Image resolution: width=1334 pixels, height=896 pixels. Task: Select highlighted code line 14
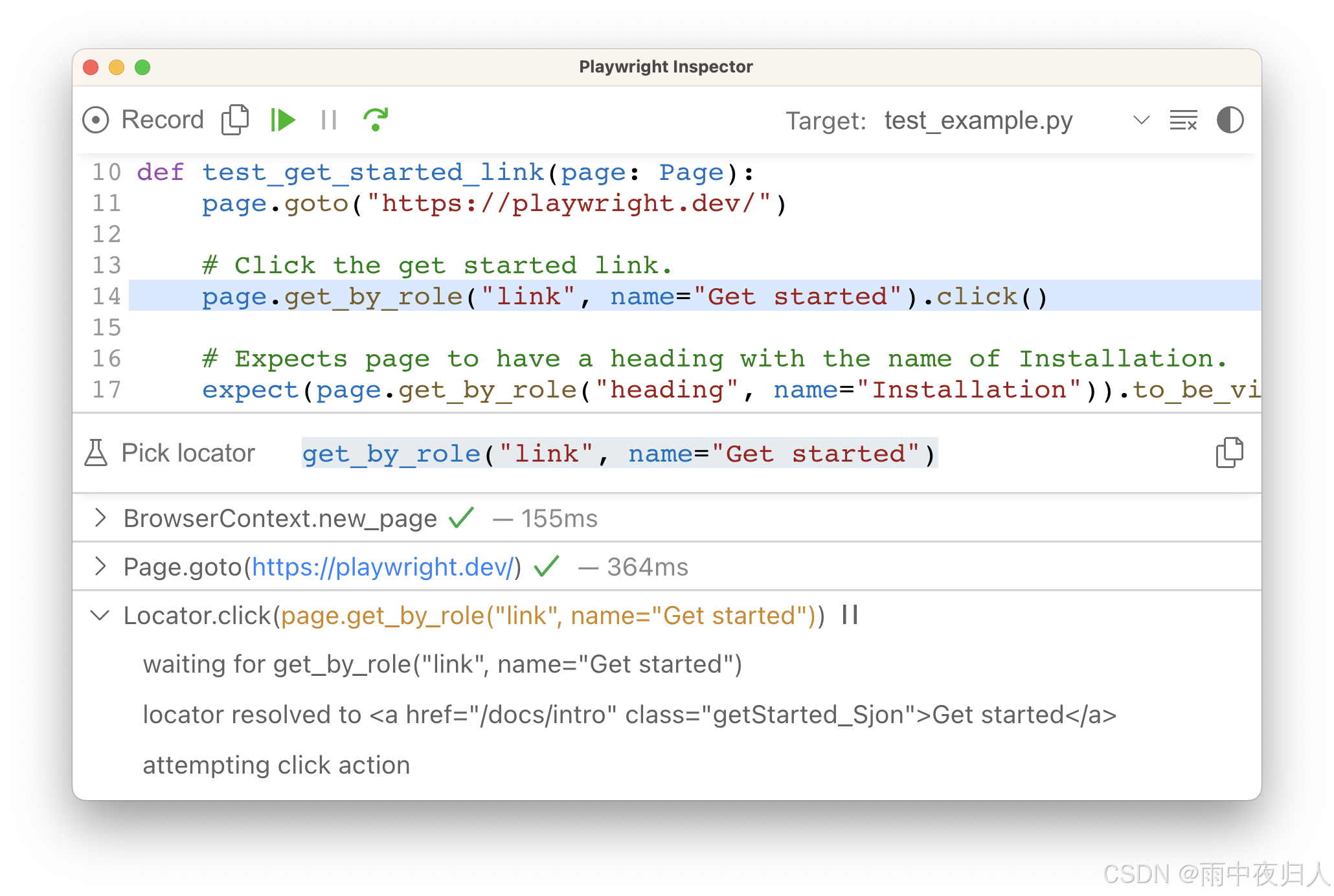click(695, 296)
